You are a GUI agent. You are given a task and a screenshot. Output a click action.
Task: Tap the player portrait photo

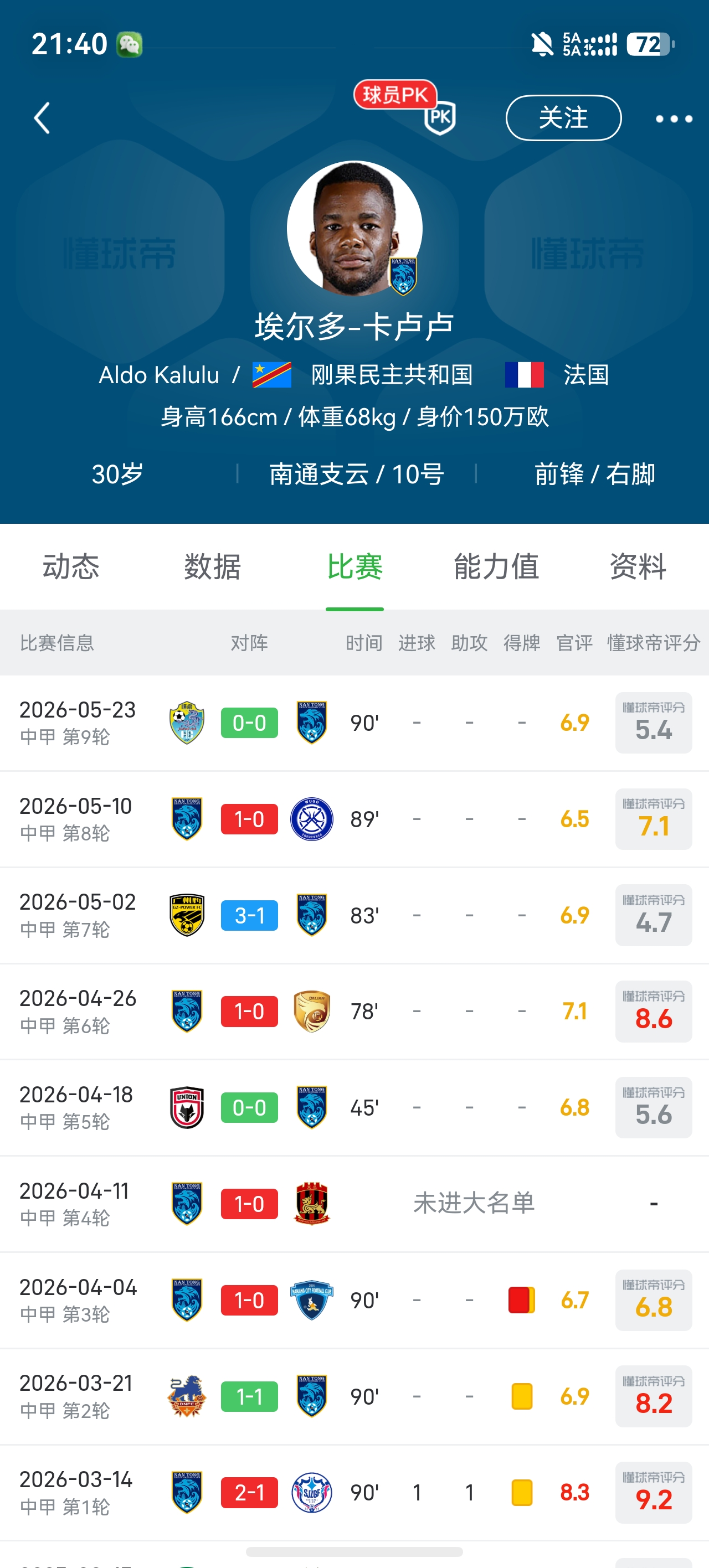(354, 228)
